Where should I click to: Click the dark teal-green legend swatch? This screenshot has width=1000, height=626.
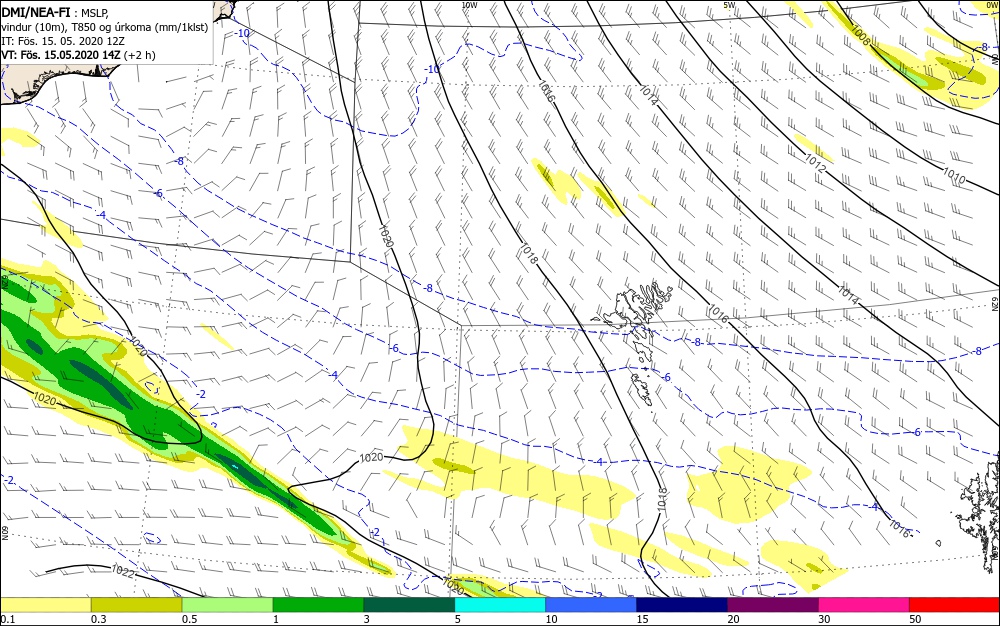click(409, 605)
